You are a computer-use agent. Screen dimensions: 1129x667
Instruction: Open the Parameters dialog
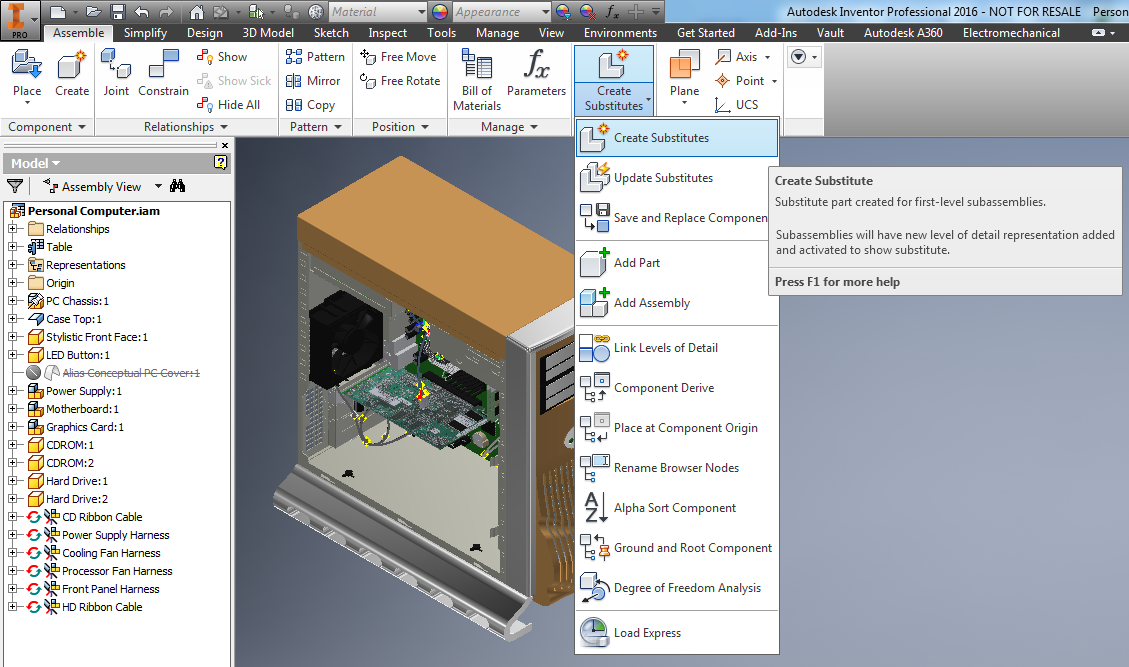click(536, 72)
